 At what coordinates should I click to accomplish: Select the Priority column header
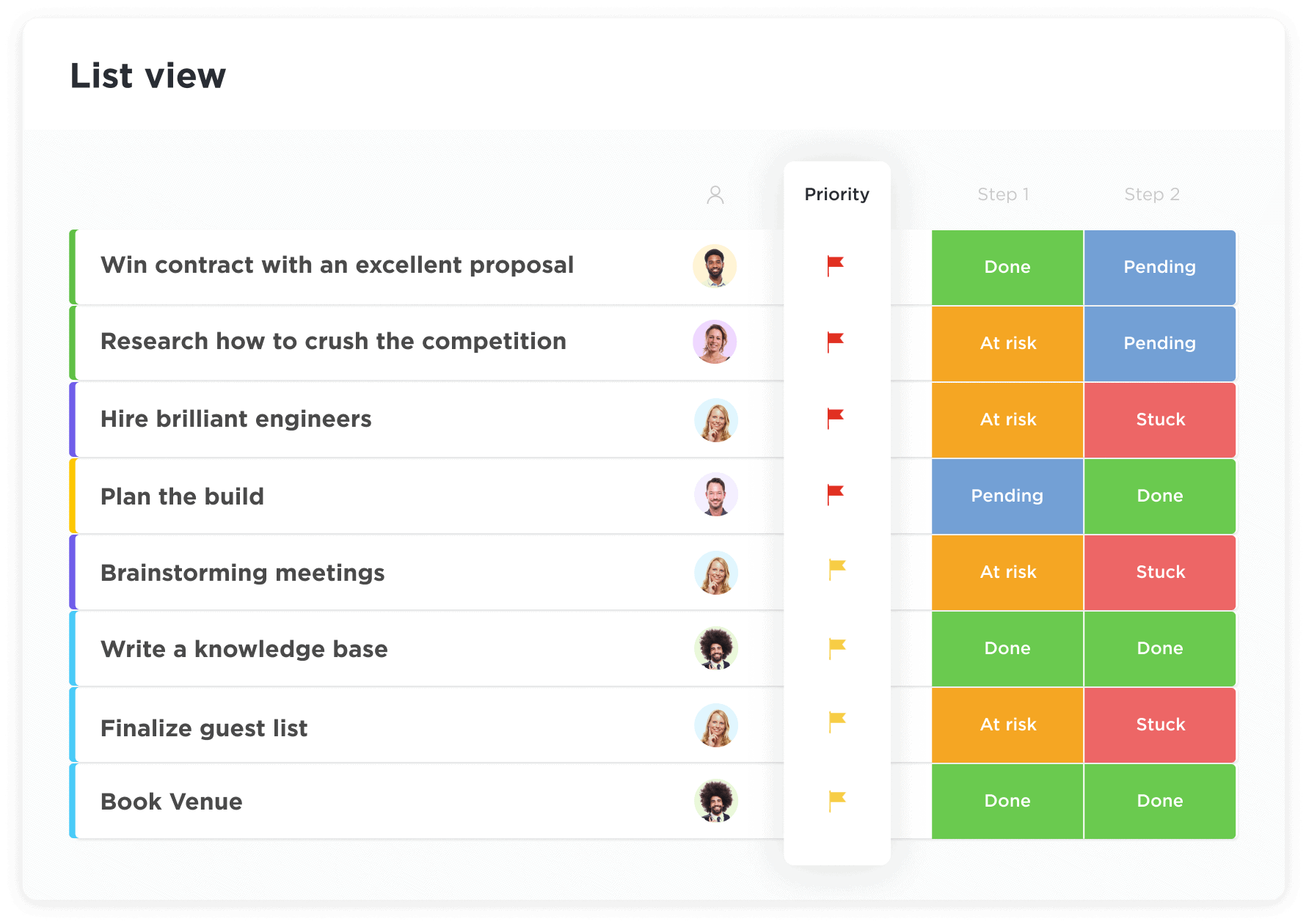coord(836,194)
